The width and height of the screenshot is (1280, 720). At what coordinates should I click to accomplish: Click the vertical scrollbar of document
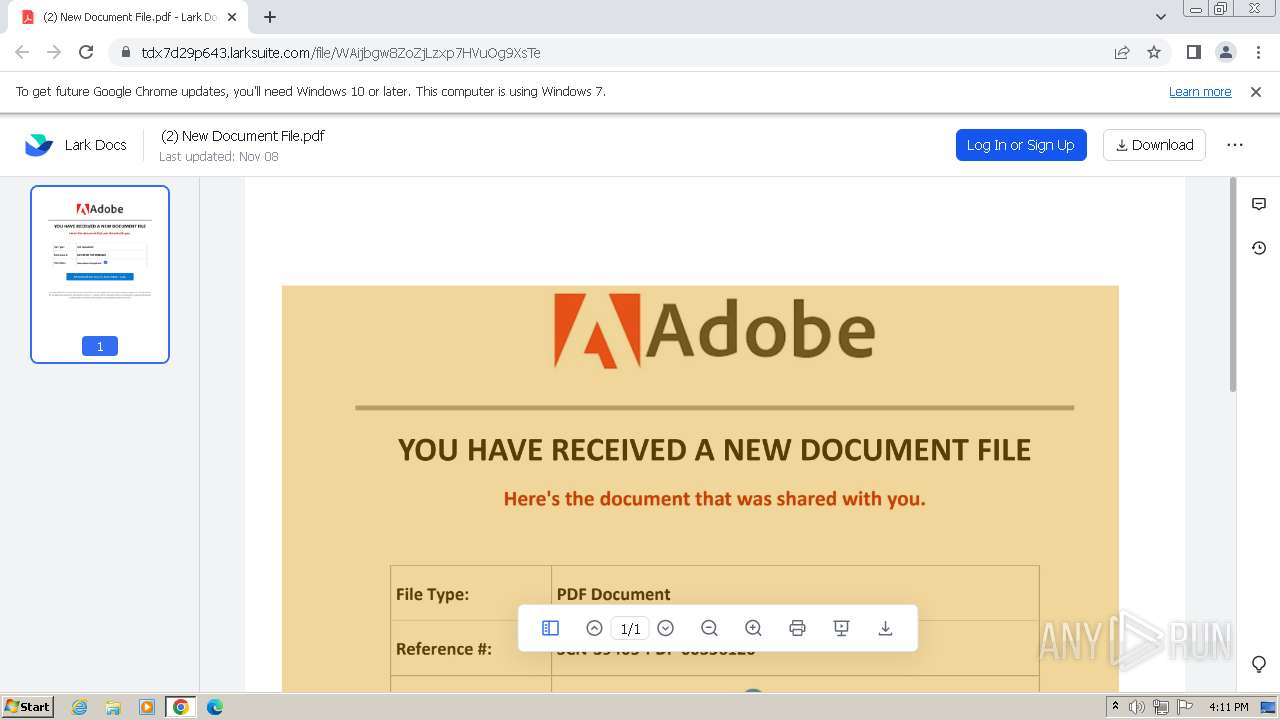[1233, 285]
